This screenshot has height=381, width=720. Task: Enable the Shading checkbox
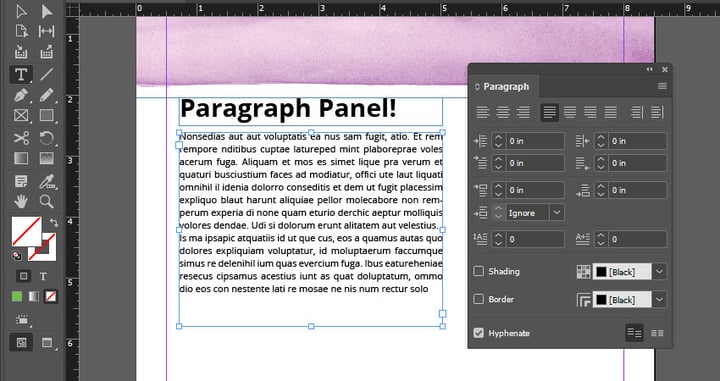pyautogui.click(x=478, y=271)
